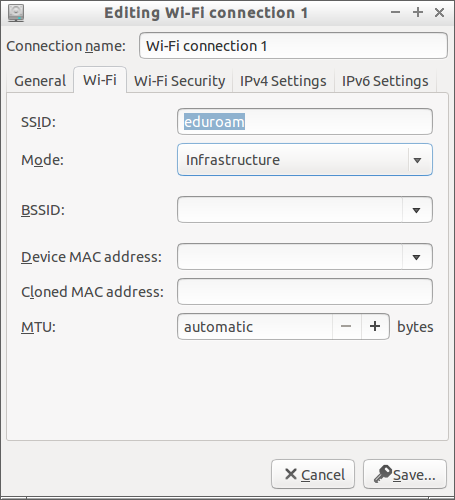Select the Wi-Fi tab
455x500 pixels.
[100, 80]
